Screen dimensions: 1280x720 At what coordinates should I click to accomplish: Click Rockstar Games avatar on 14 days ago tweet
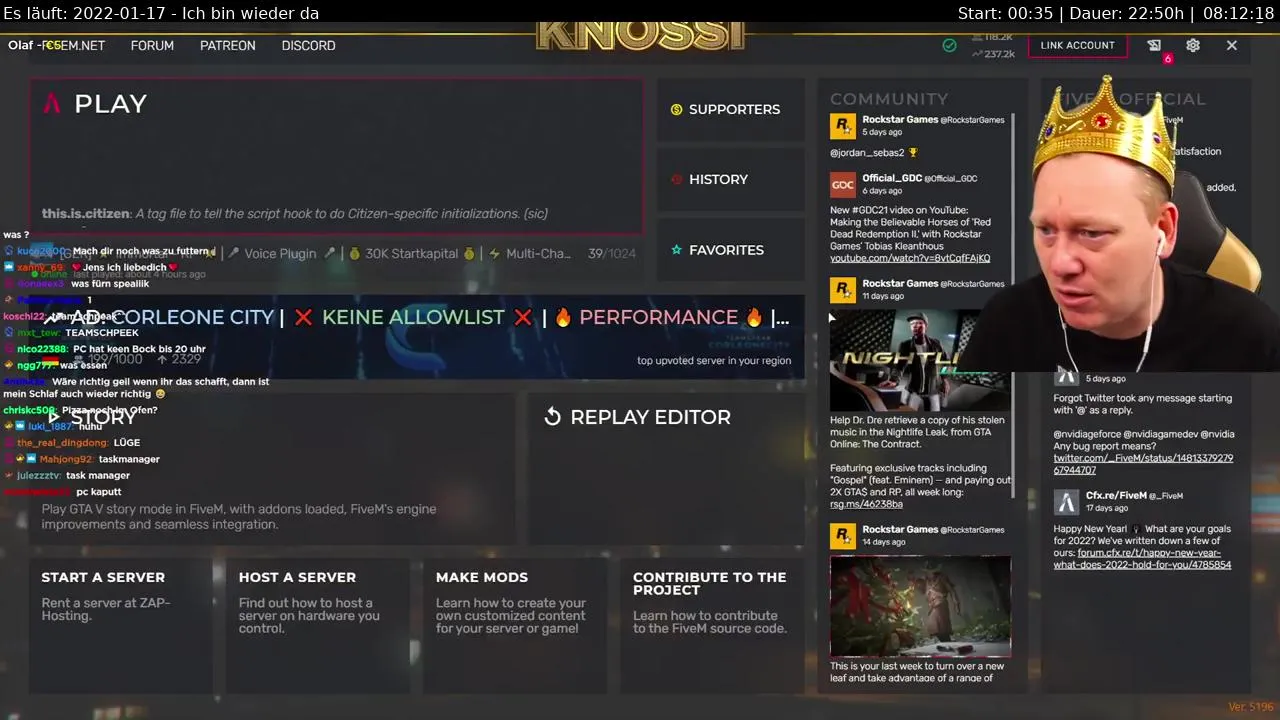[843, 536]
